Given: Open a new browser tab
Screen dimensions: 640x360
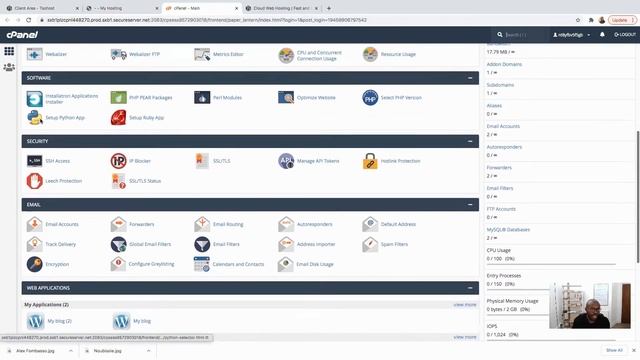Looking at the screenshot, I should 329,8.
